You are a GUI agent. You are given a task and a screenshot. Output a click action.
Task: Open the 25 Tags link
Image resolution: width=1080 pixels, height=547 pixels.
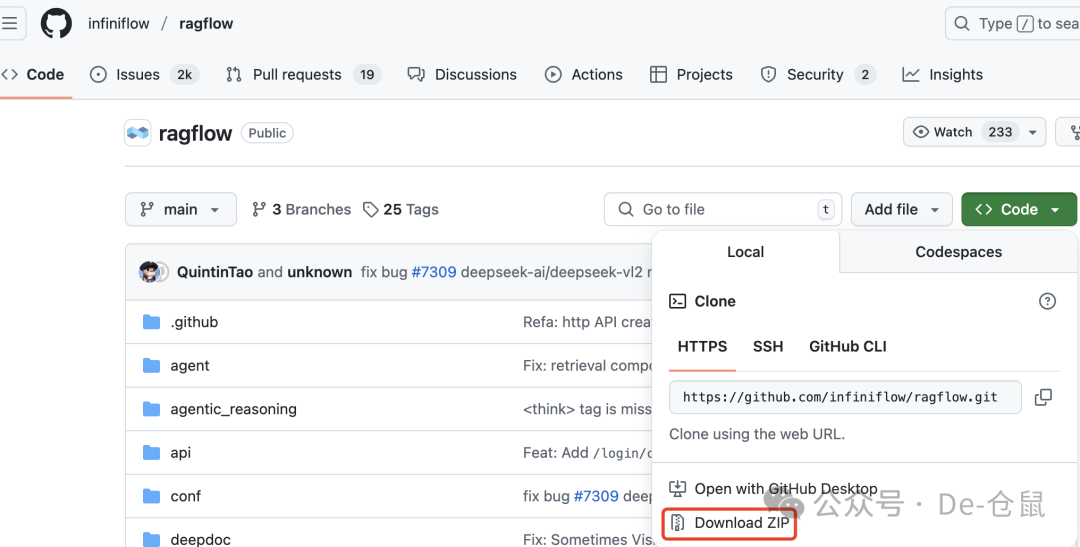(401, 209)
